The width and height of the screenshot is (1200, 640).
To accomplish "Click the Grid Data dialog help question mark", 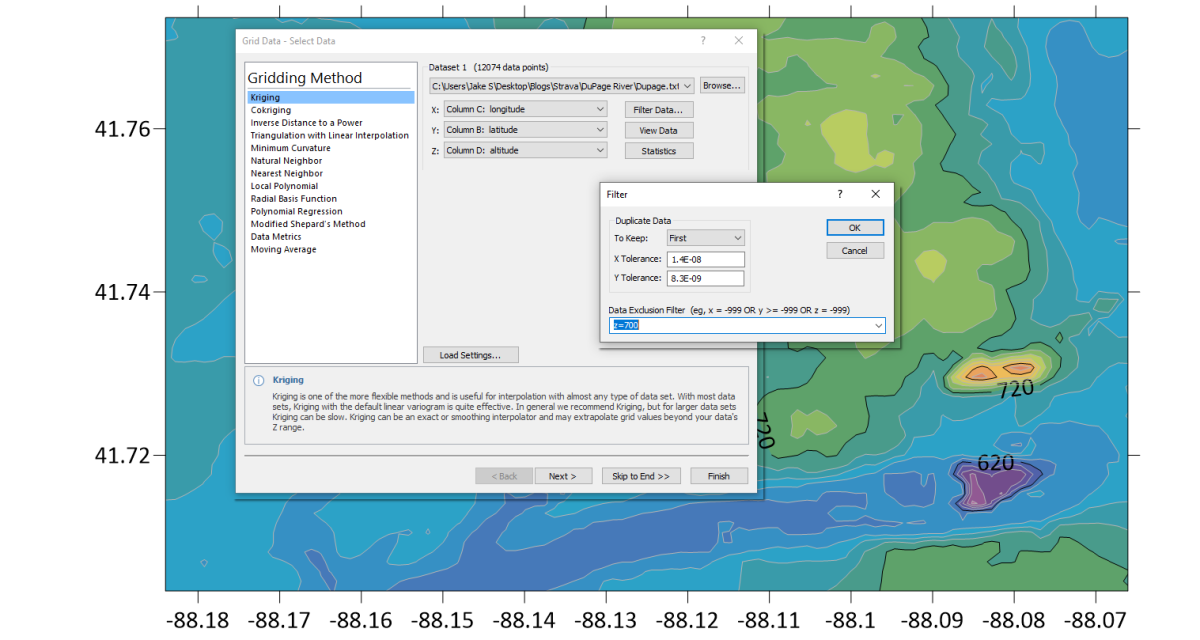I will pos(703,40).
